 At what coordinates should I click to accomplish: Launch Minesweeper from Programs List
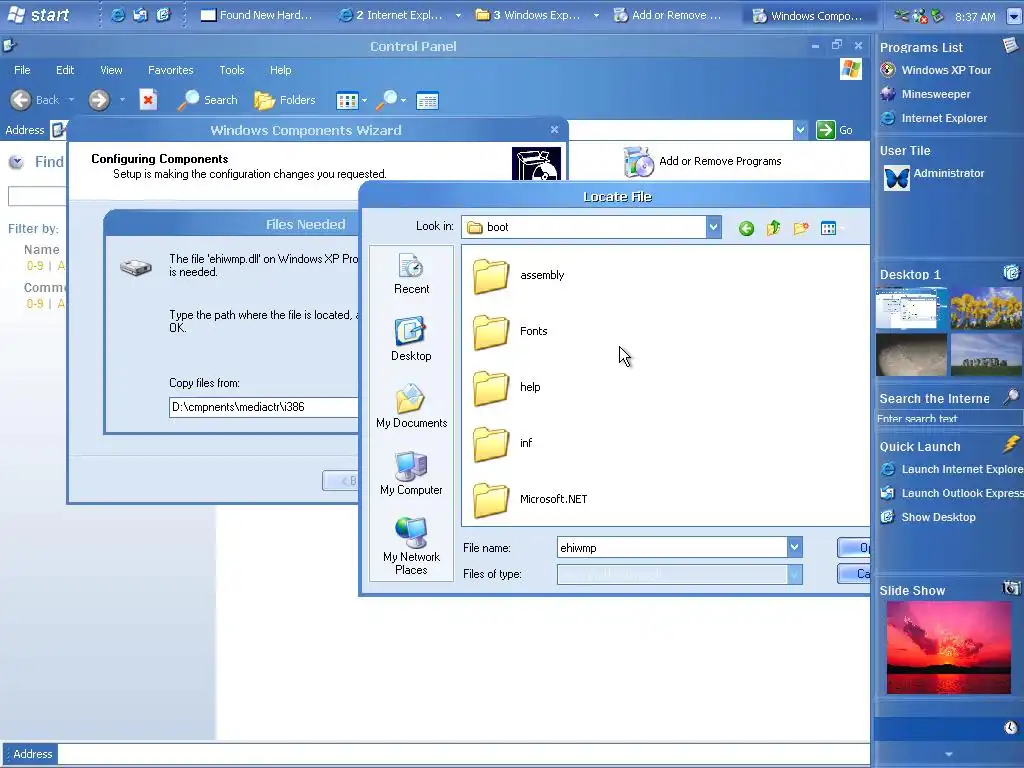pyautogui.click(x=925, y=94)
